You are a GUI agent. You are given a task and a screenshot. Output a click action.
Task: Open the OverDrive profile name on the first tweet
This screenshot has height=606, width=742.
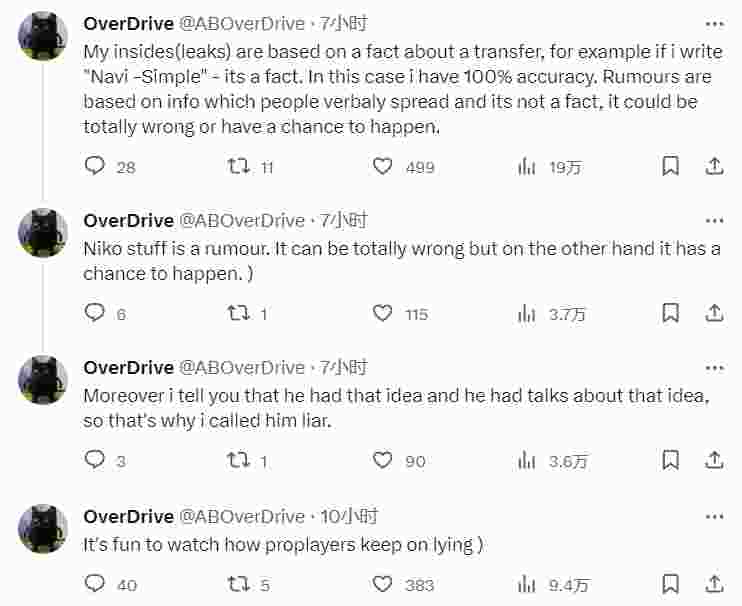tap(128, 24)
